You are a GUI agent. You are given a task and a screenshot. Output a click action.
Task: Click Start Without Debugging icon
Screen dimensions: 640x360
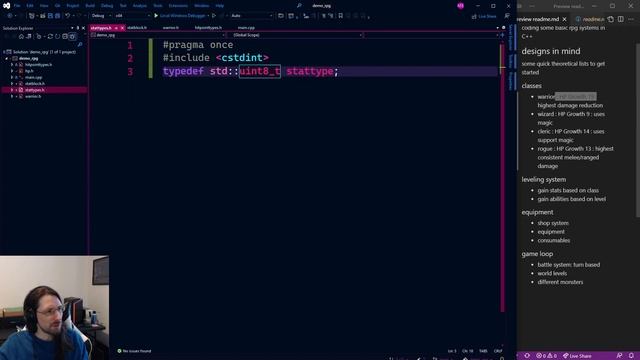click(214, 16)
